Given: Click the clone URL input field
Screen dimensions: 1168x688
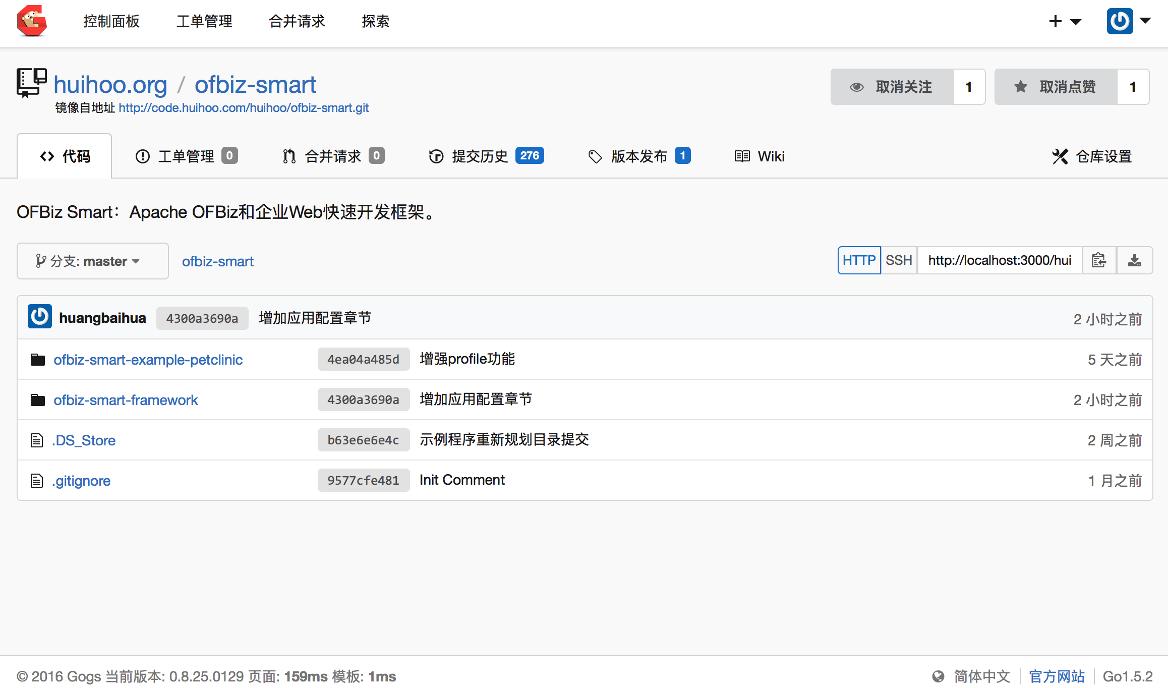Looking at the screenshot, I should click(999, 260).
